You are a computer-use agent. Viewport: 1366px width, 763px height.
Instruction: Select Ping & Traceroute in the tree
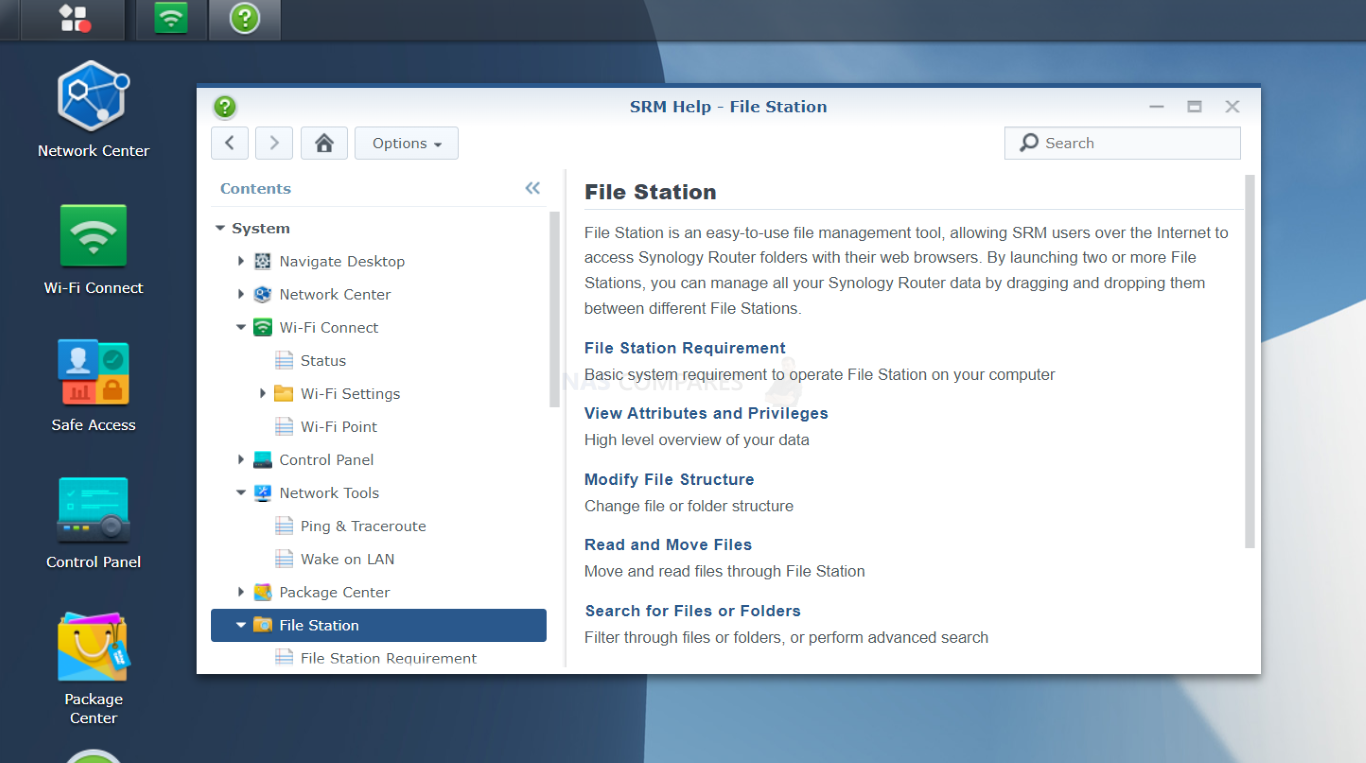coord(363,526)
